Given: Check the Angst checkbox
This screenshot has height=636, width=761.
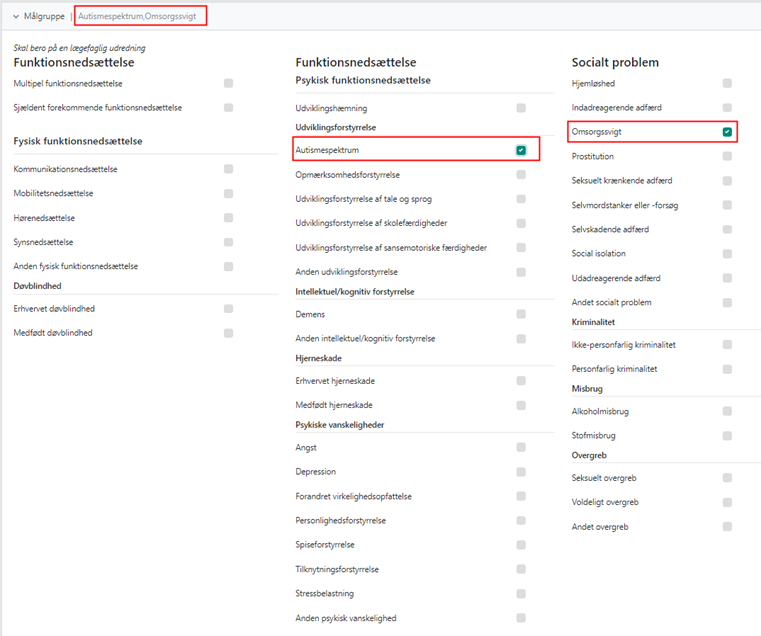Looking at the screenshot, I should (x=521, y=447).
